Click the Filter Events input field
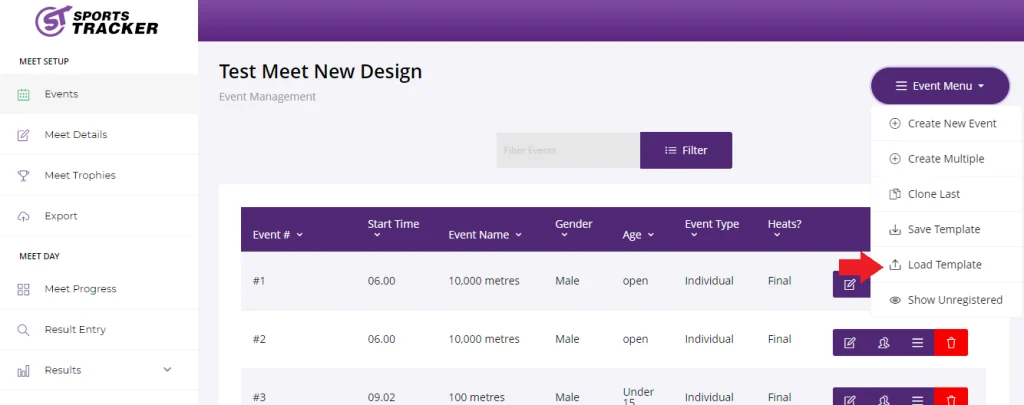This screenshot has height=405, width=1024. [568, 150]
